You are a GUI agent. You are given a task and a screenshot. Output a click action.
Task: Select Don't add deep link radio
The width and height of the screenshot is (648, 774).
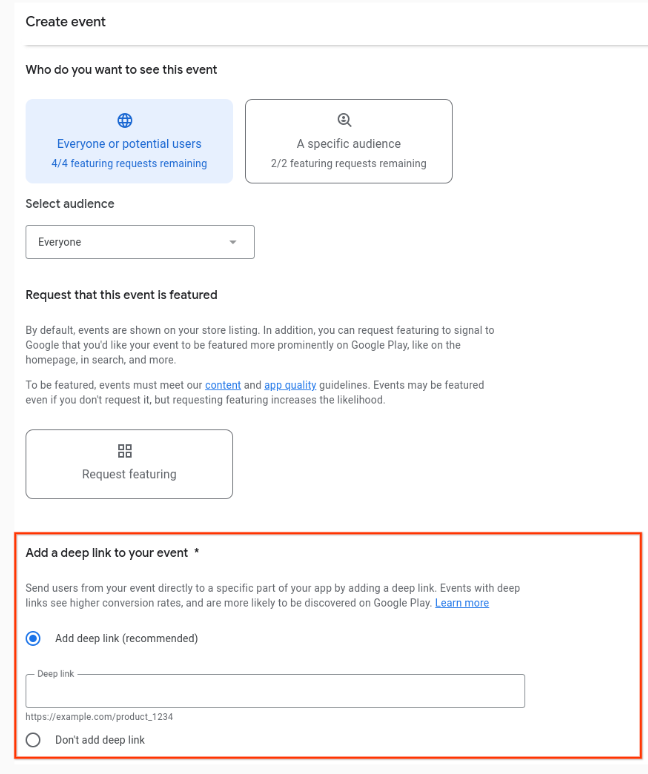point(33,740)
